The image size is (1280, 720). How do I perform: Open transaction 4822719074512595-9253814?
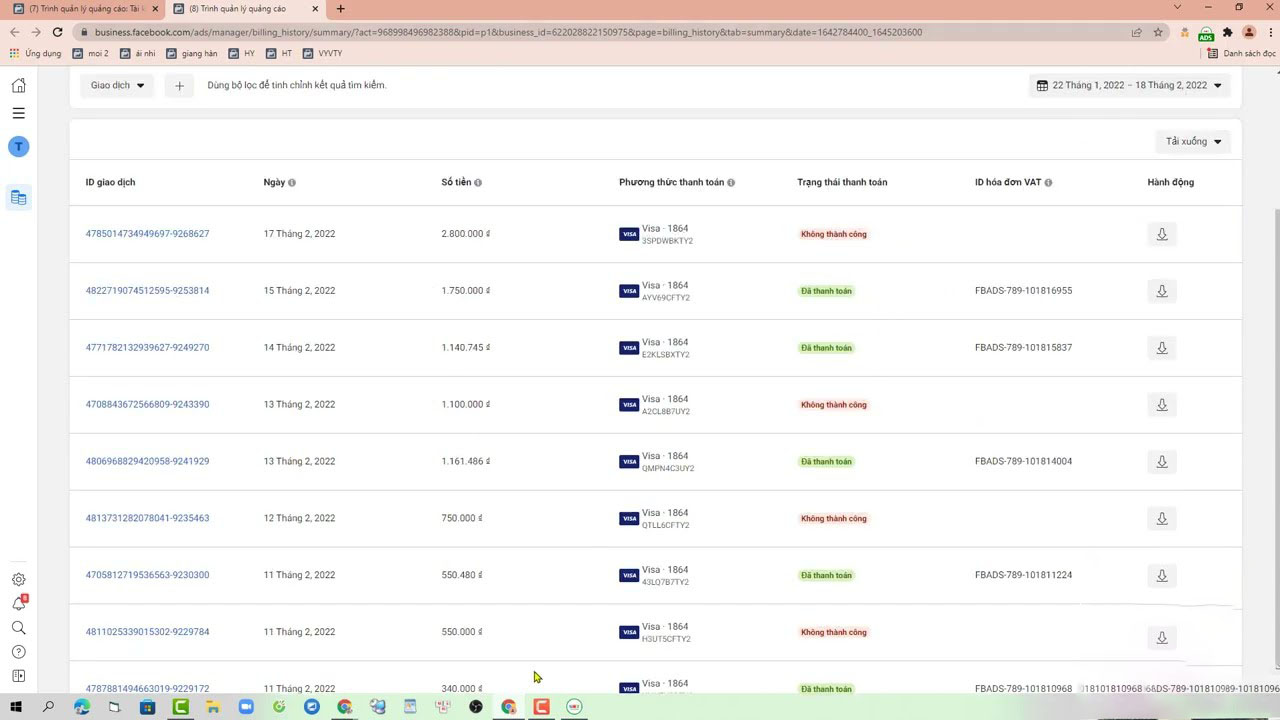[x=148, y=291]
